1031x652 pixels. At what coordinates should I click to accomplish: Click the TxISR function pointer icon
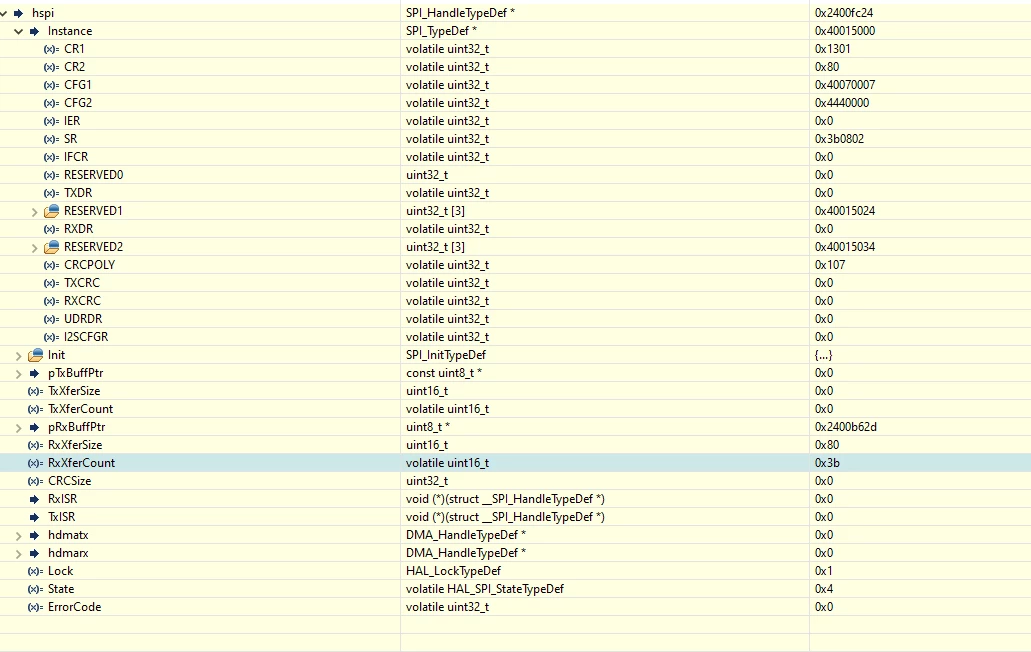pos(35,517)
